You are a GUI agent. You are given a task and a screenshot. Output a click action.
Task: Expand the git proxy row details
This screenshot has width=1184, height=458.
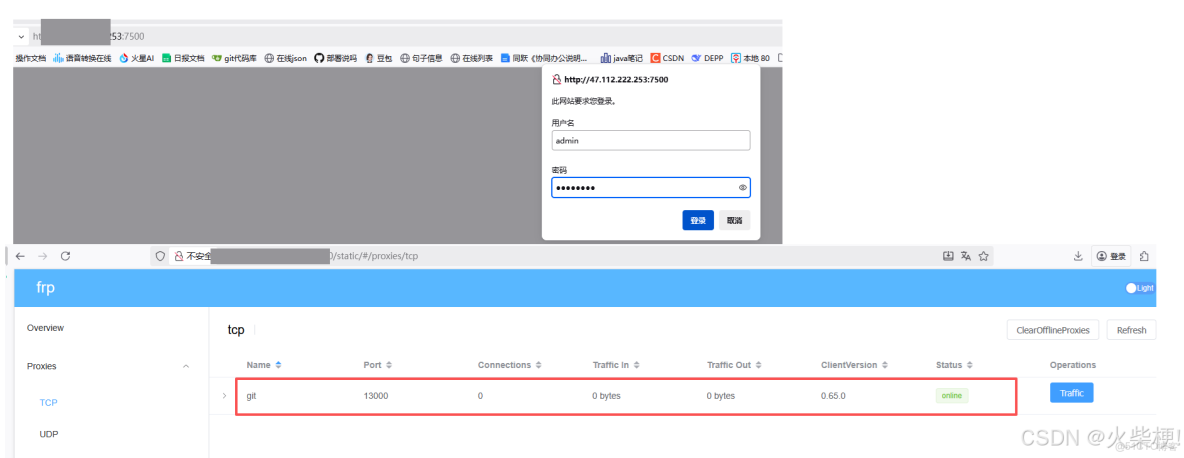(x=224, y=395)
